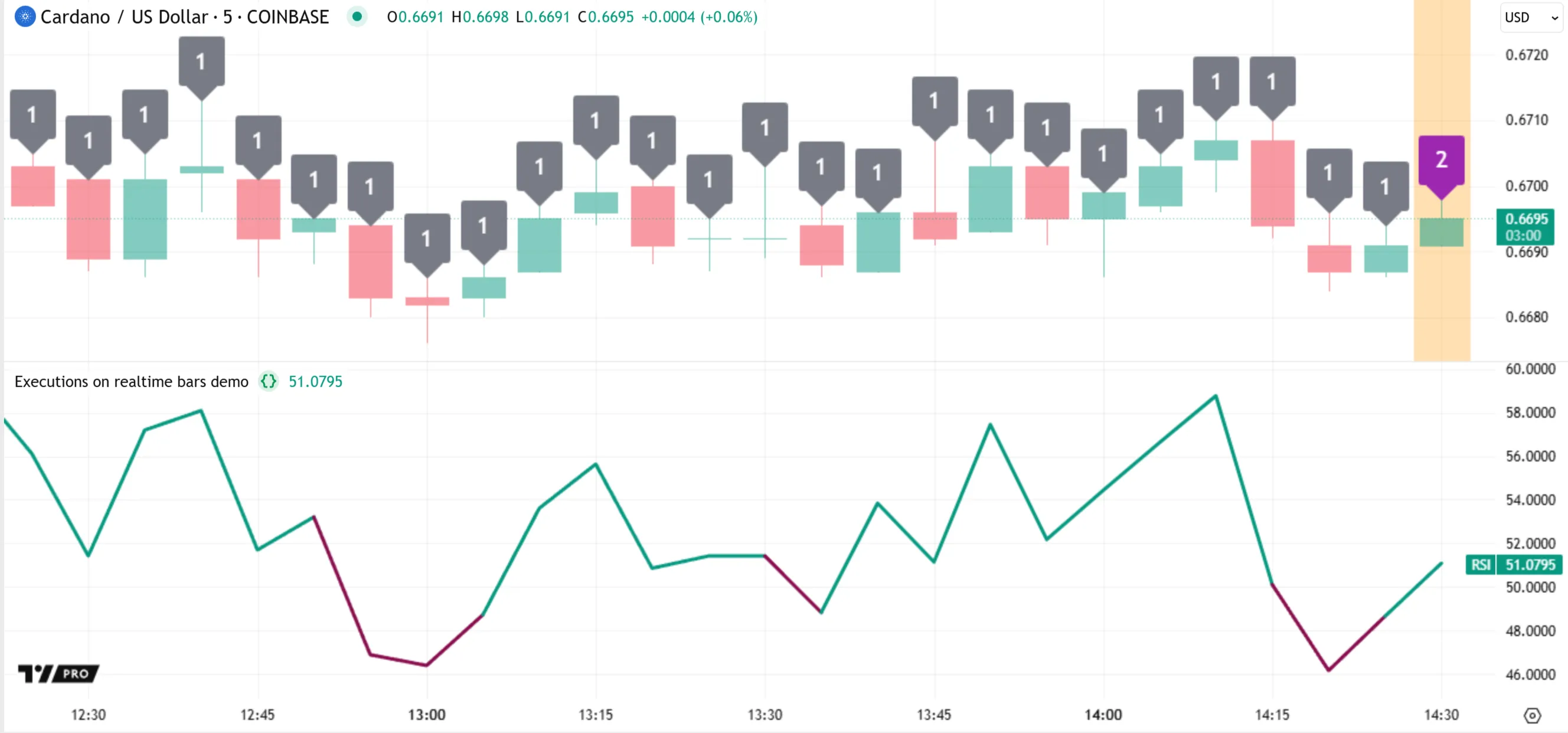Click the green RSI scale tag

(x=1481, y=564)
